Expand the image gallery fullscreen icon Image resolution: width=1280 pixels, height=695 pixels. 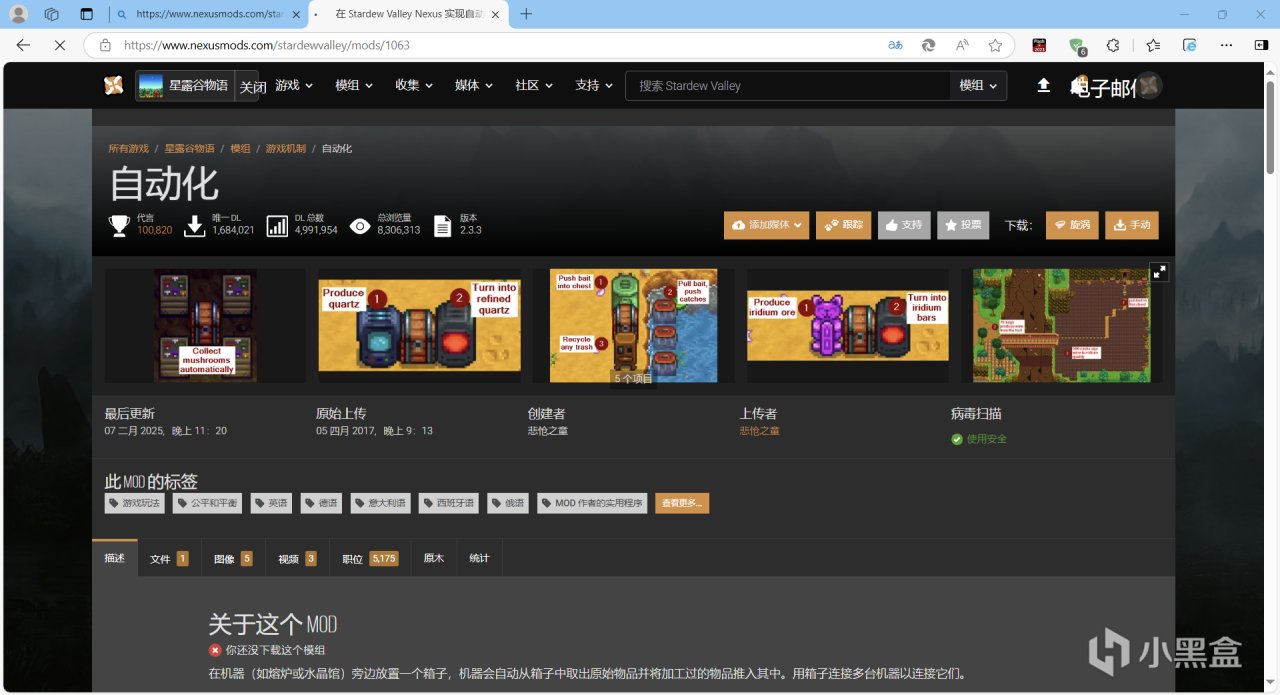[1159, 271]
